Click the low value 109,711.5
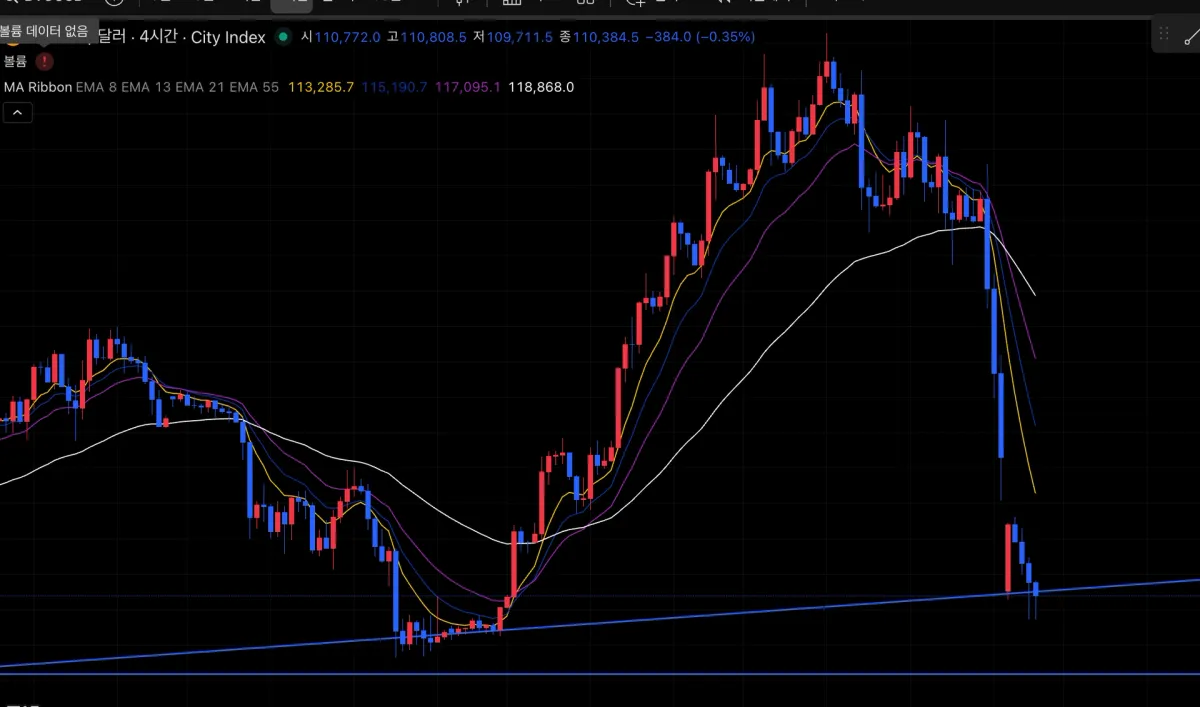1200x707 pixels. [519, 37]
